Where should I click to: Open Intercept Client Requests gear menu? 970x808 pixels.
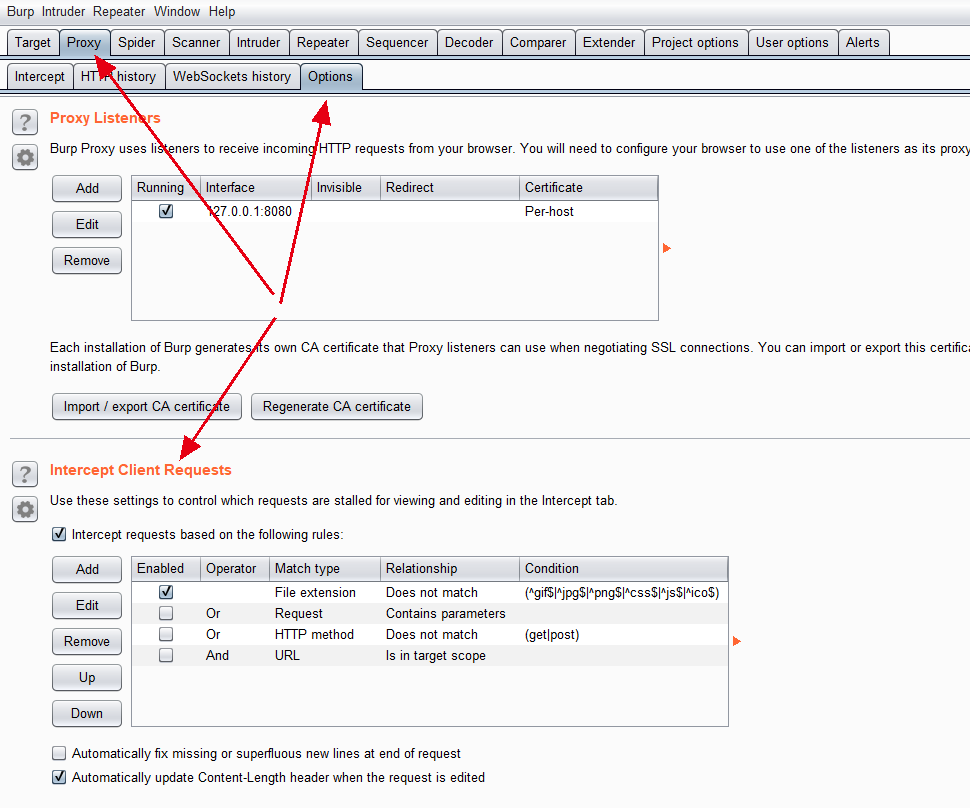25,509
